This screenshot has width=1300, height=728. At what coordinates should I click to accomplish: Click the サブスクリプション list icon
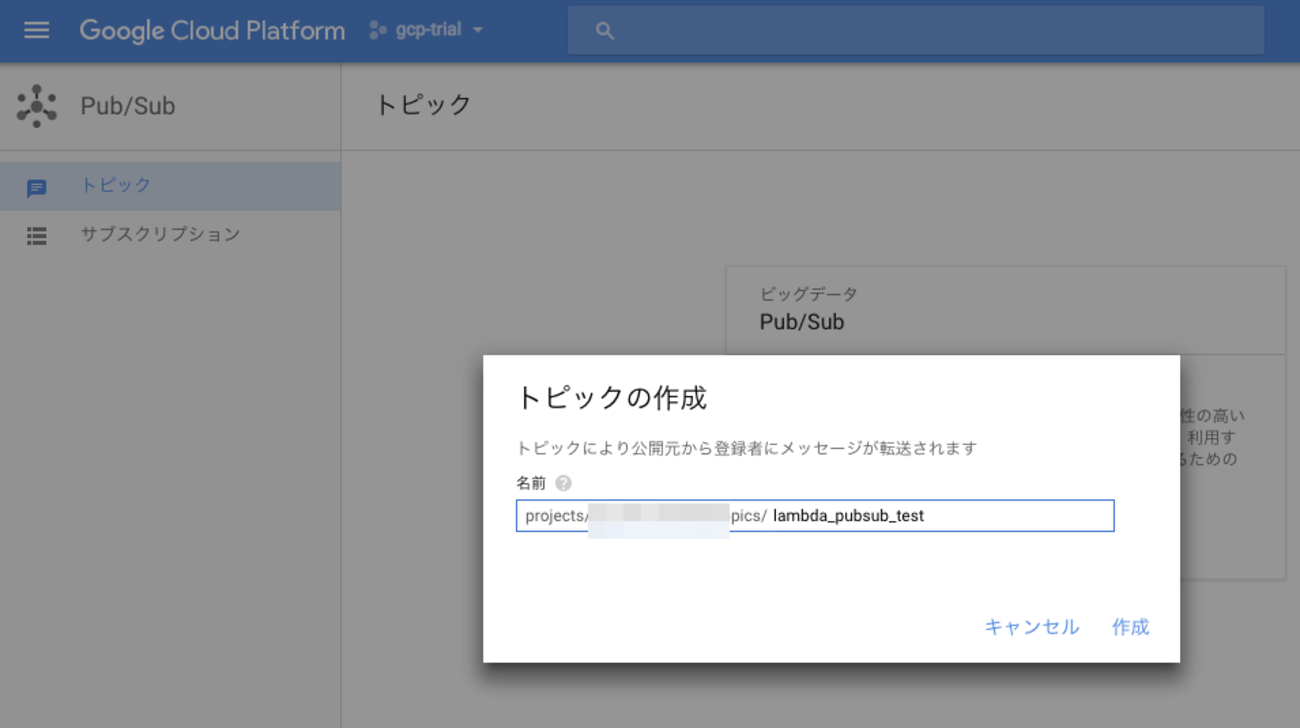(x=37, y=236)
